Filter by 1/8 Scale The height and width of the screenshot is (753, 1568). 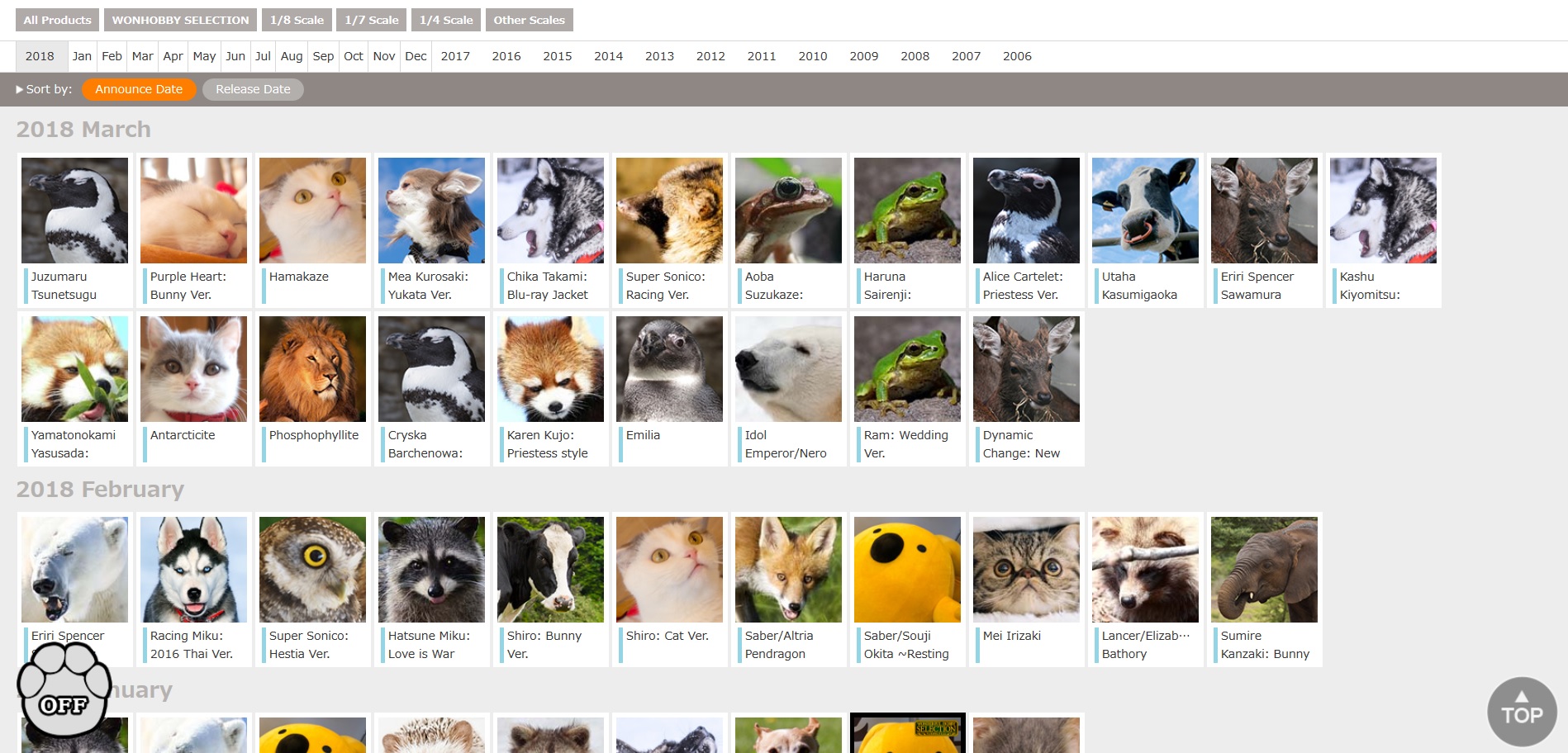(x=297, y=20)
